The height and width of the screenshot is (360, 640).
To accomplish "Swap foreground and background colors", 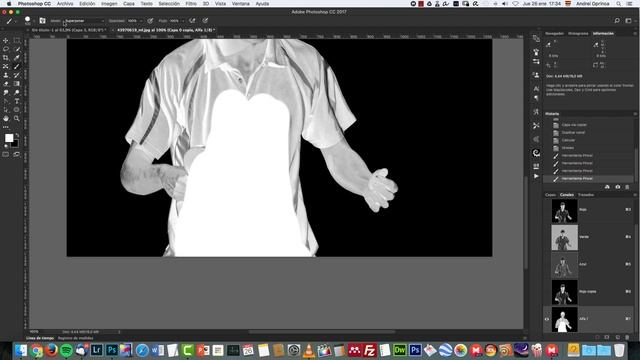I will coord(17,135).
